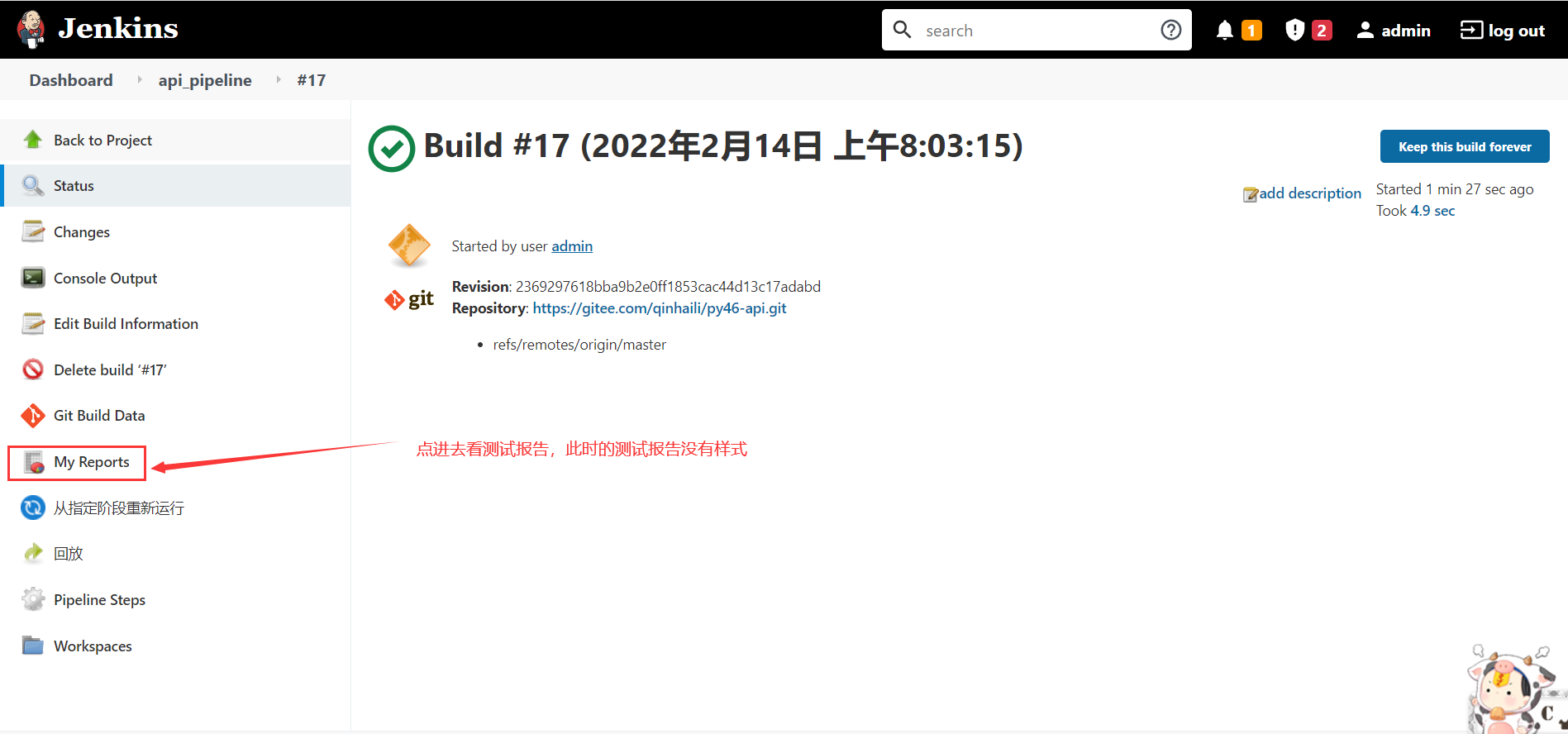This screenshot has width=1568, height=734.
Task: Click the Pipeline Steps gear icon
Action: (x=33, y=599)
